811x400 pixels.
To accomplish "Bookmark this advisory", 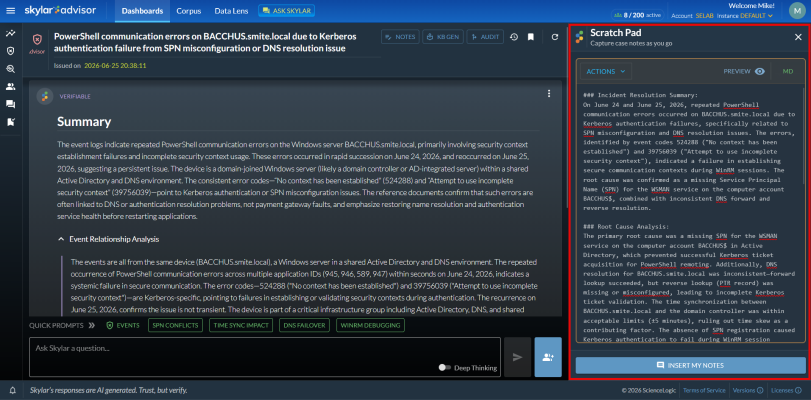I will 531,37.
